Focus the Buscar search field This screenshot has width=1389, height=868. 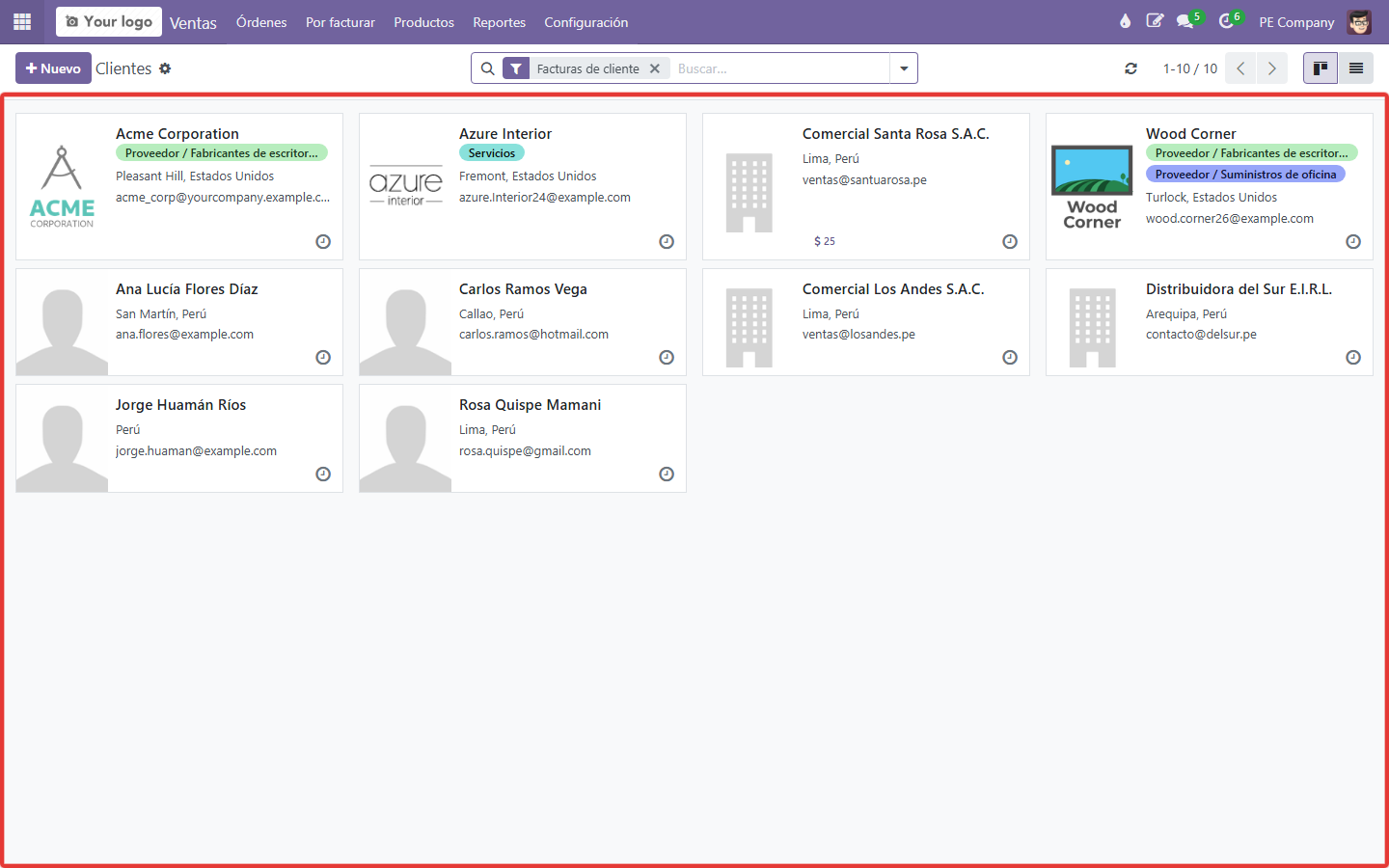click(x=779, y=68)
